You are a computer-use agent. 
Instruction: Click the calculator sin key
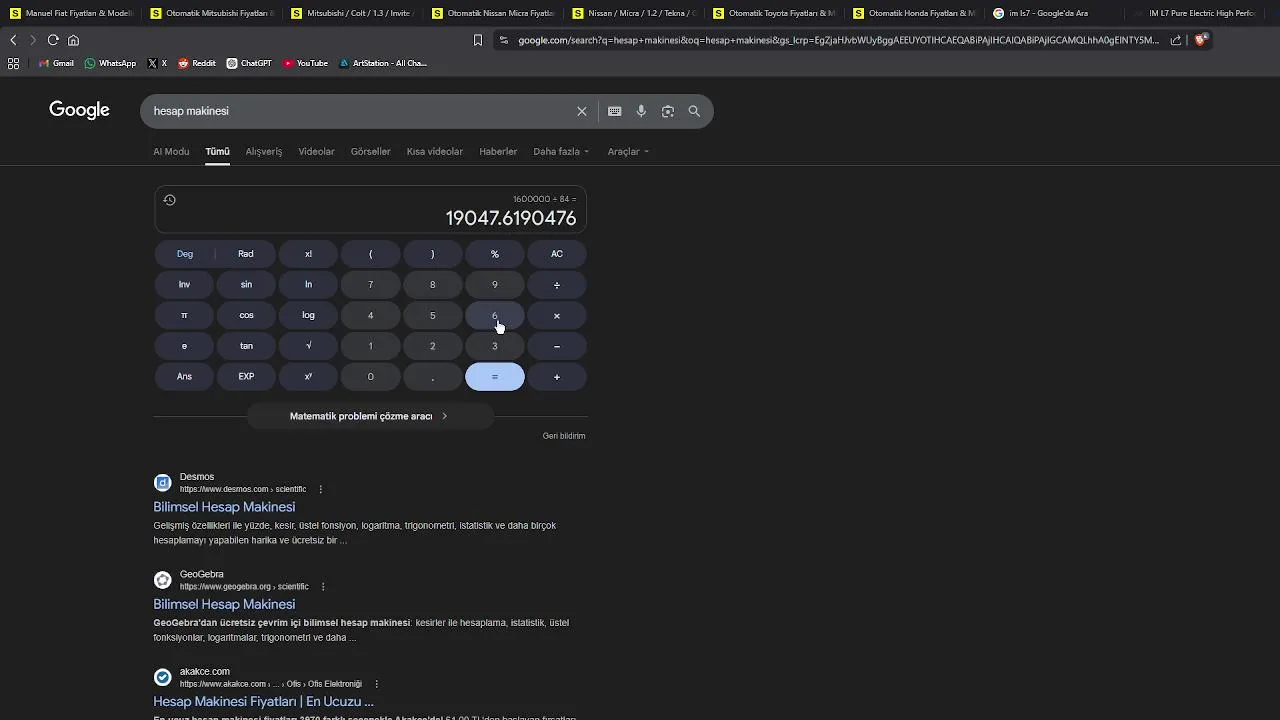point(246,285)
